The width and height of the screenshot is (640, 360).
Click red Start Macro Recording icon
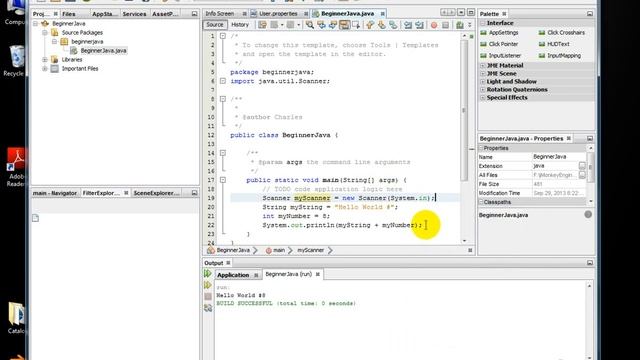pyautogui.click(x=433, y=25)
